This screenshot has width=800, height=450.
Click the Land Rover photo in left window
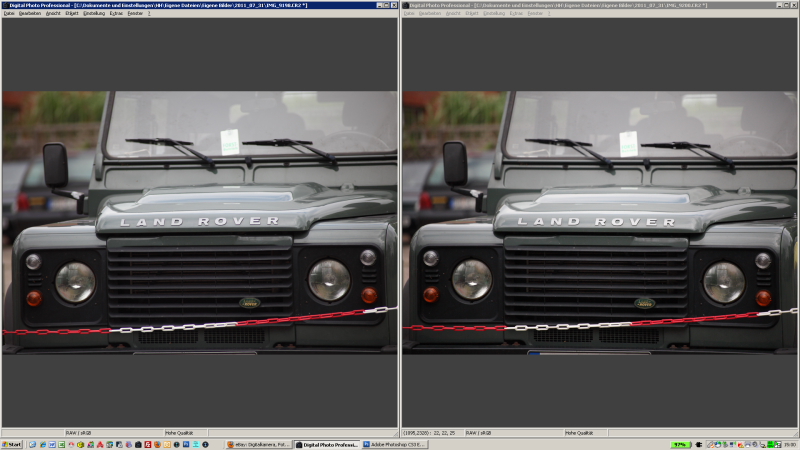[x=199, y=222]
